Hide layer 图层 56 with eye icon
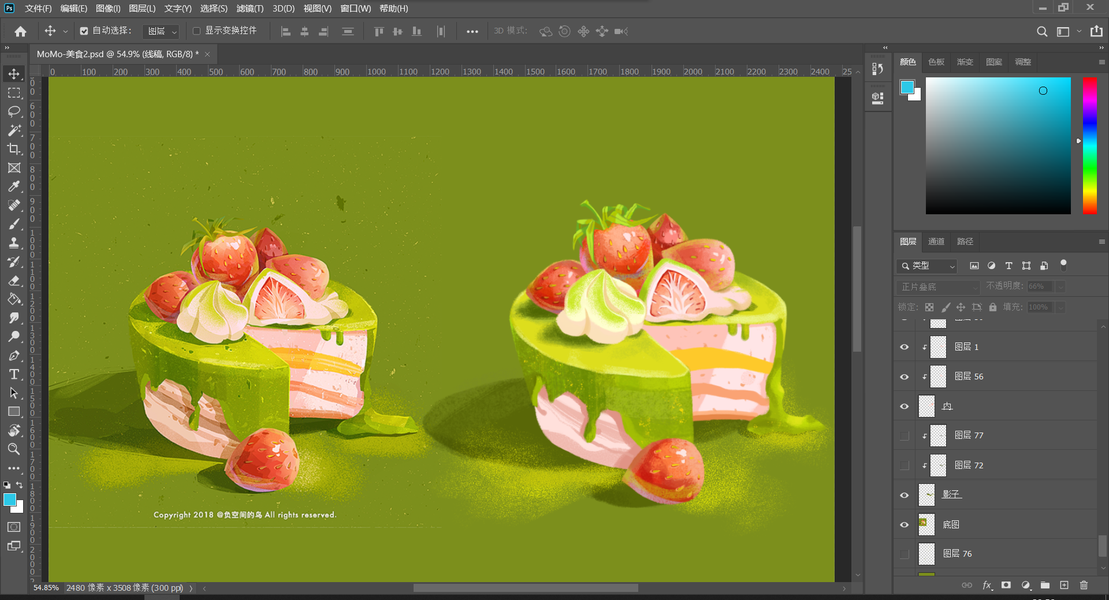This screenshot has height=600, width=1109. 904,377
